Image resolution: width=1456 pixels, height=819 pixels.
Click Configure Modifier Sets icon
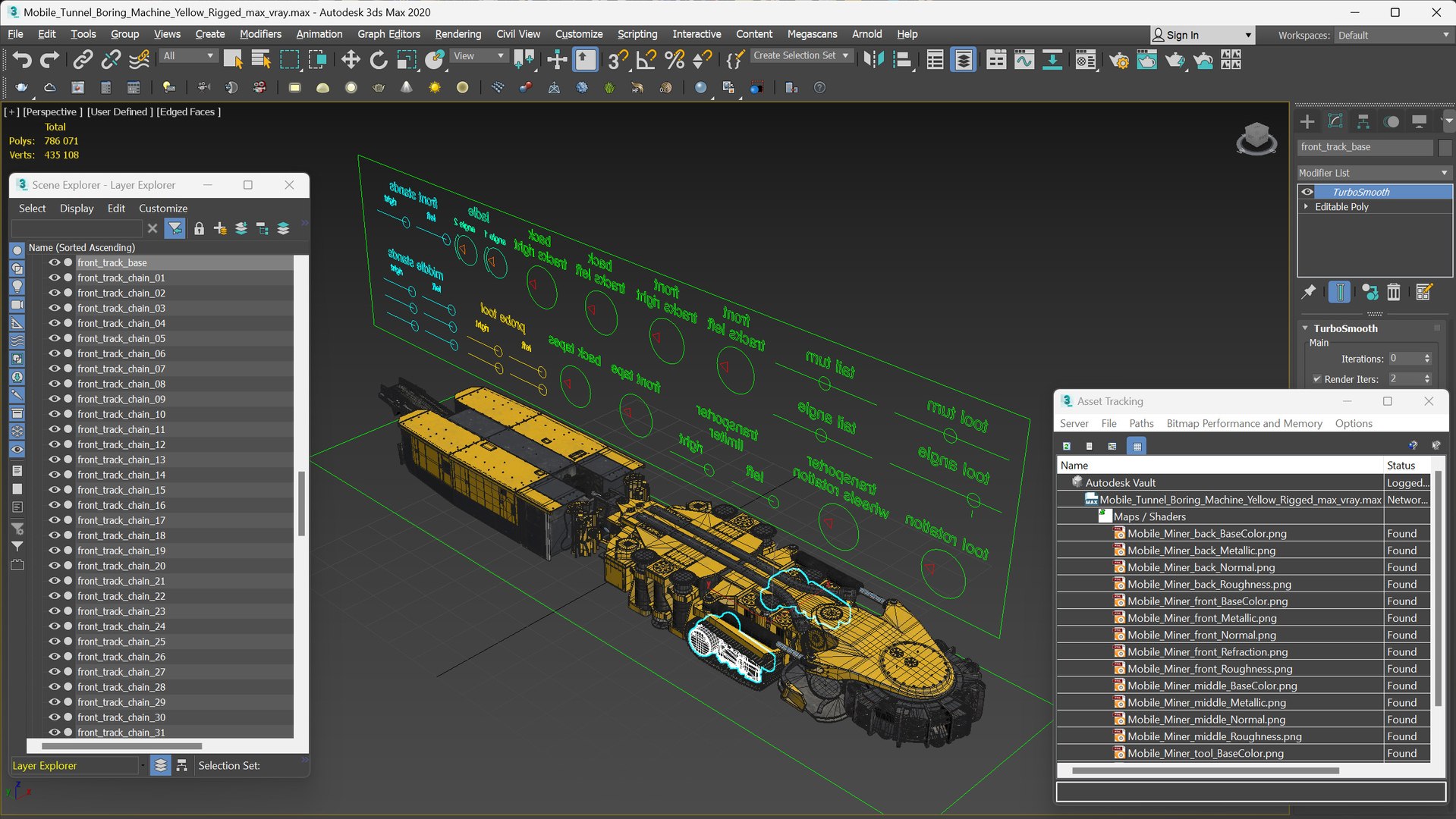click(1423, 292)
